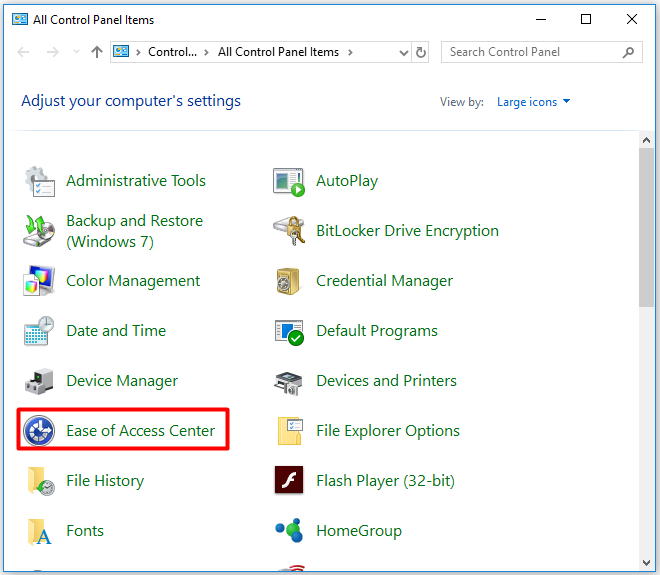The height and width of the screenshot is (575, 660).
Task: Click the scrollbar up arrow
Action: [x=647, y=141]
